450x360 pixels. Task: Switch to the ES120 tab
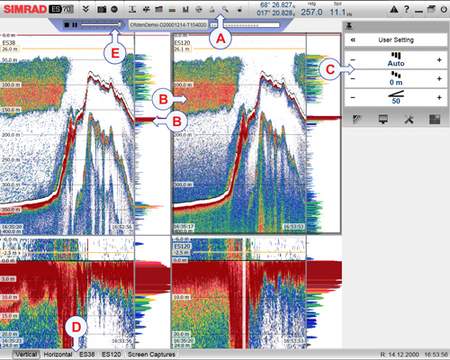[111, 354]
